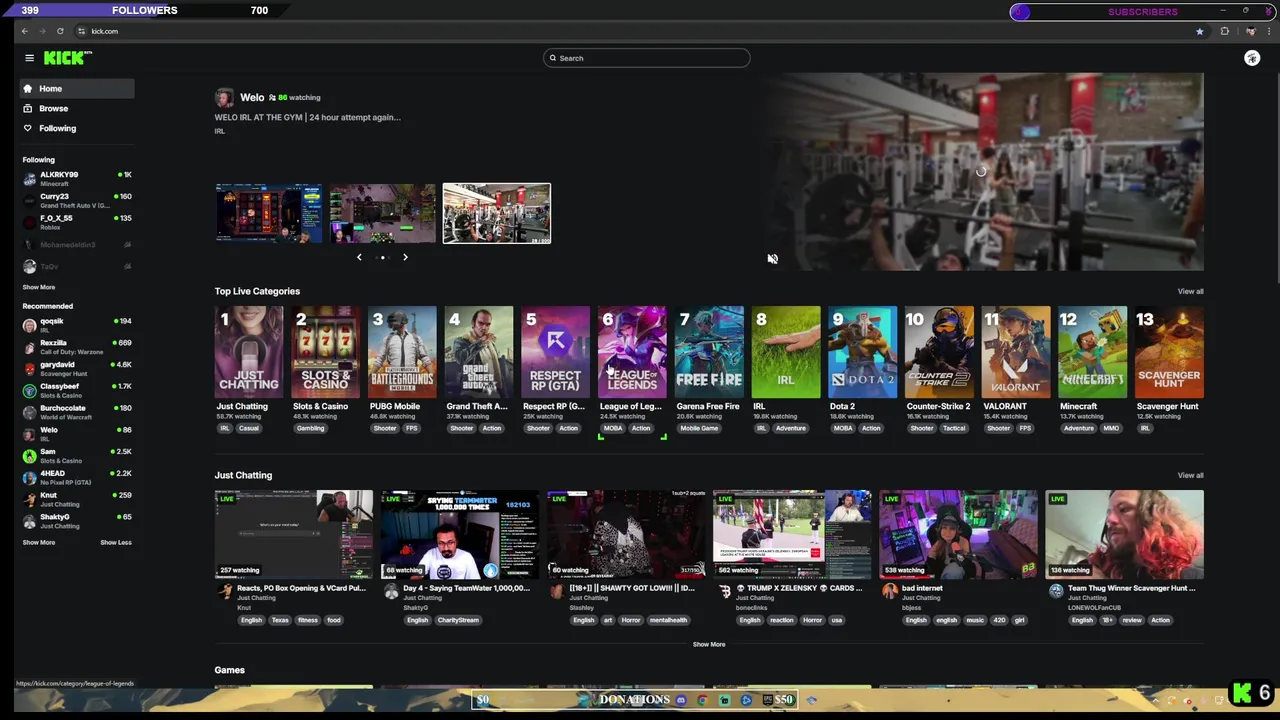Open the Respect RP (GTA) category card
This screenshot has width=1280, height=720.
(556, 352)
